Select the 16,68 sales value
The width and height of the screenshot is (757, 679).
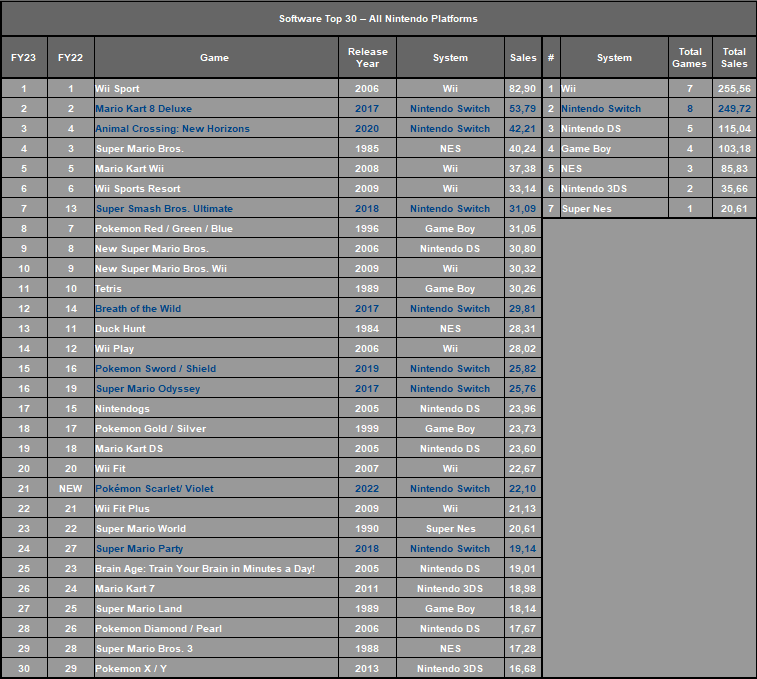click(x=522, y=669)
